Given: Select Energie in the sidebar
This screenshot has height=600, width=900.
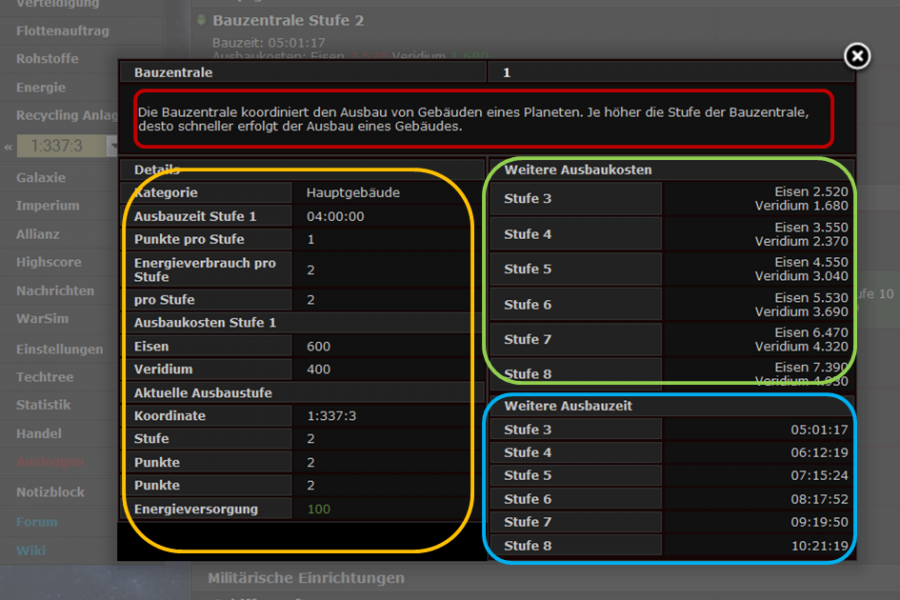Looking at the screenshot, I should tap(41, 87).
